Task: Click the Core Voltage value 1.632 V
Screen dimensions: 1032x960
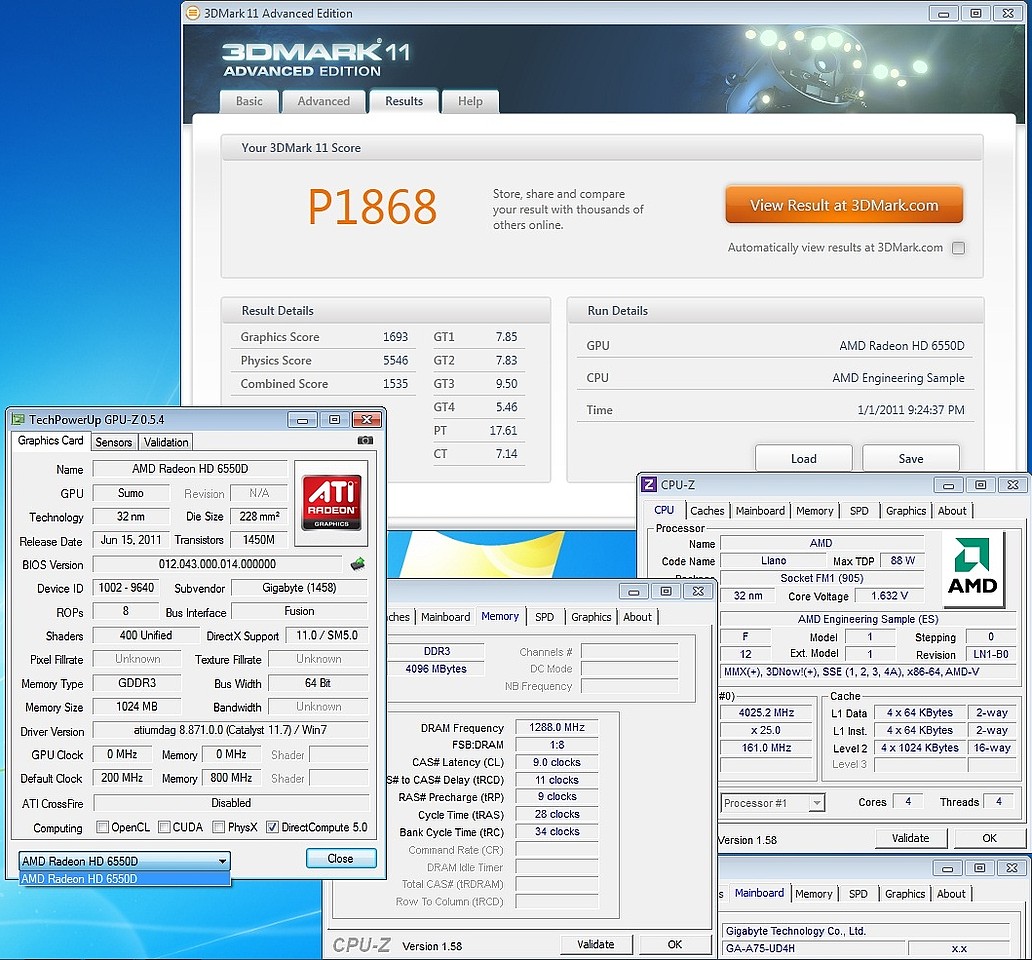Action: (889, 595)
